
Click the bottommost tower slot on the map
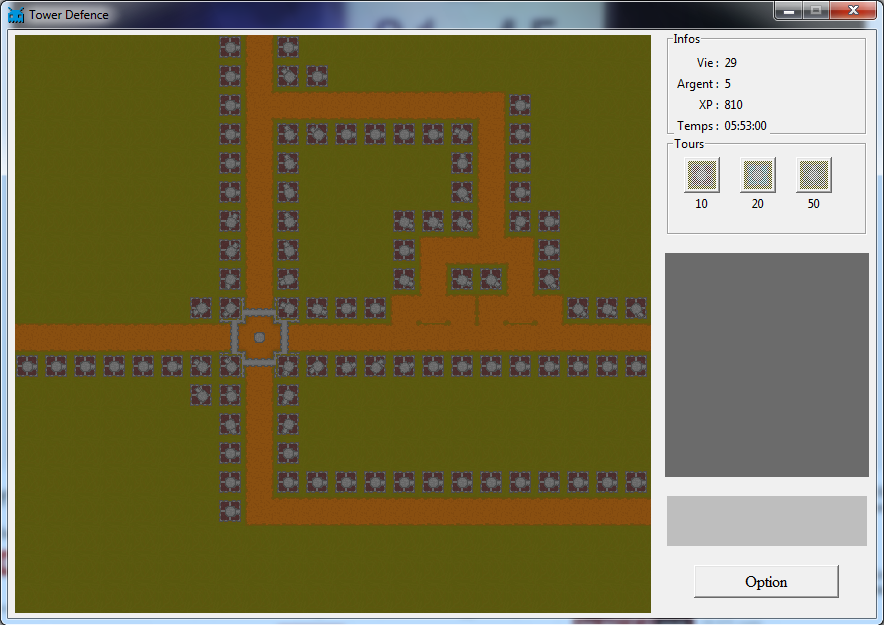click(x=230, y=511)
